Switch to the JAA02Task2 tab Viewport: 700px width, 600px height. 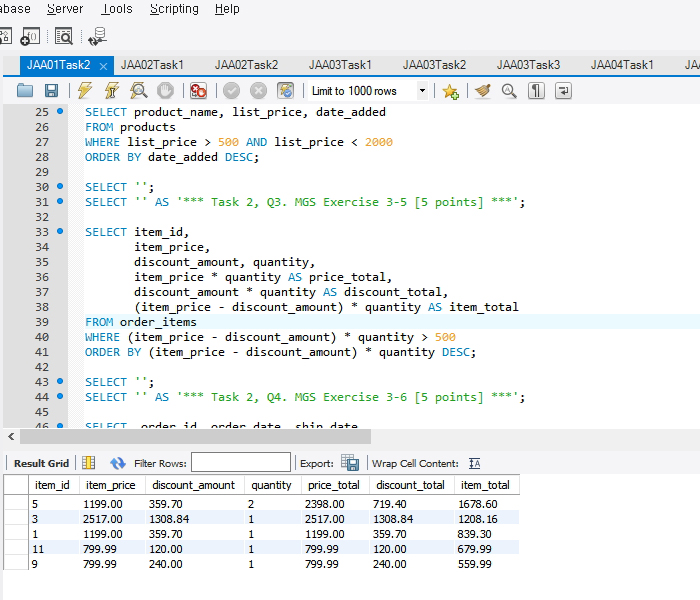pyautogui.click(x=246, y=65)
